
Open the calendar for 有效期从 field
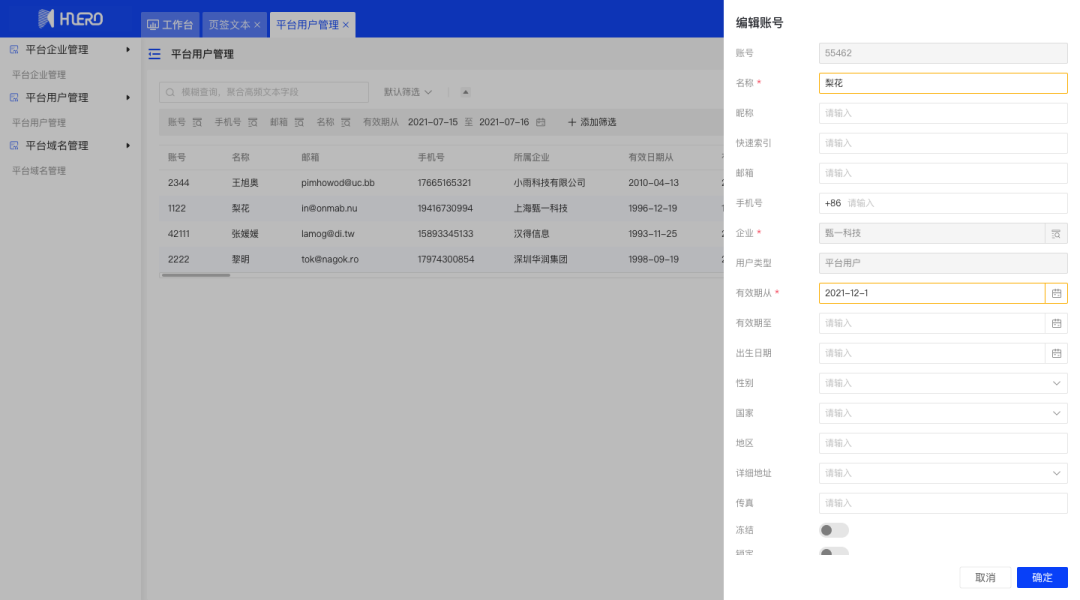[1056, 293]
